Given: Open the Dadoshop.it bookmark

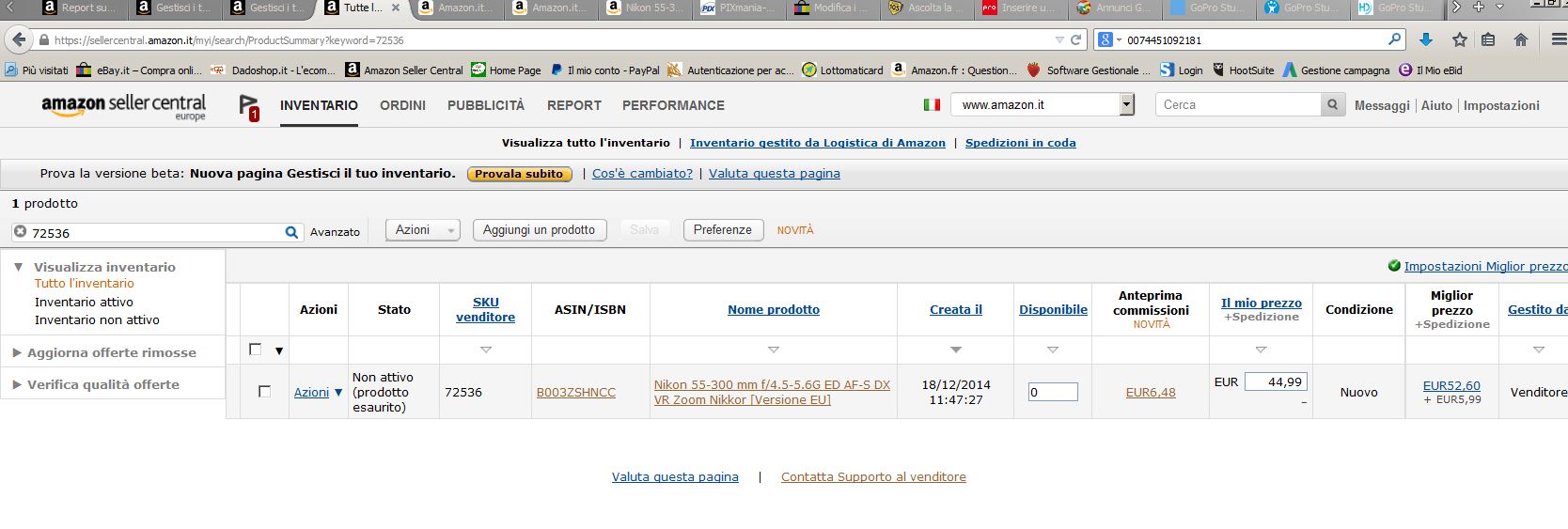Looking at the screenshot, I should pos(274,70).
